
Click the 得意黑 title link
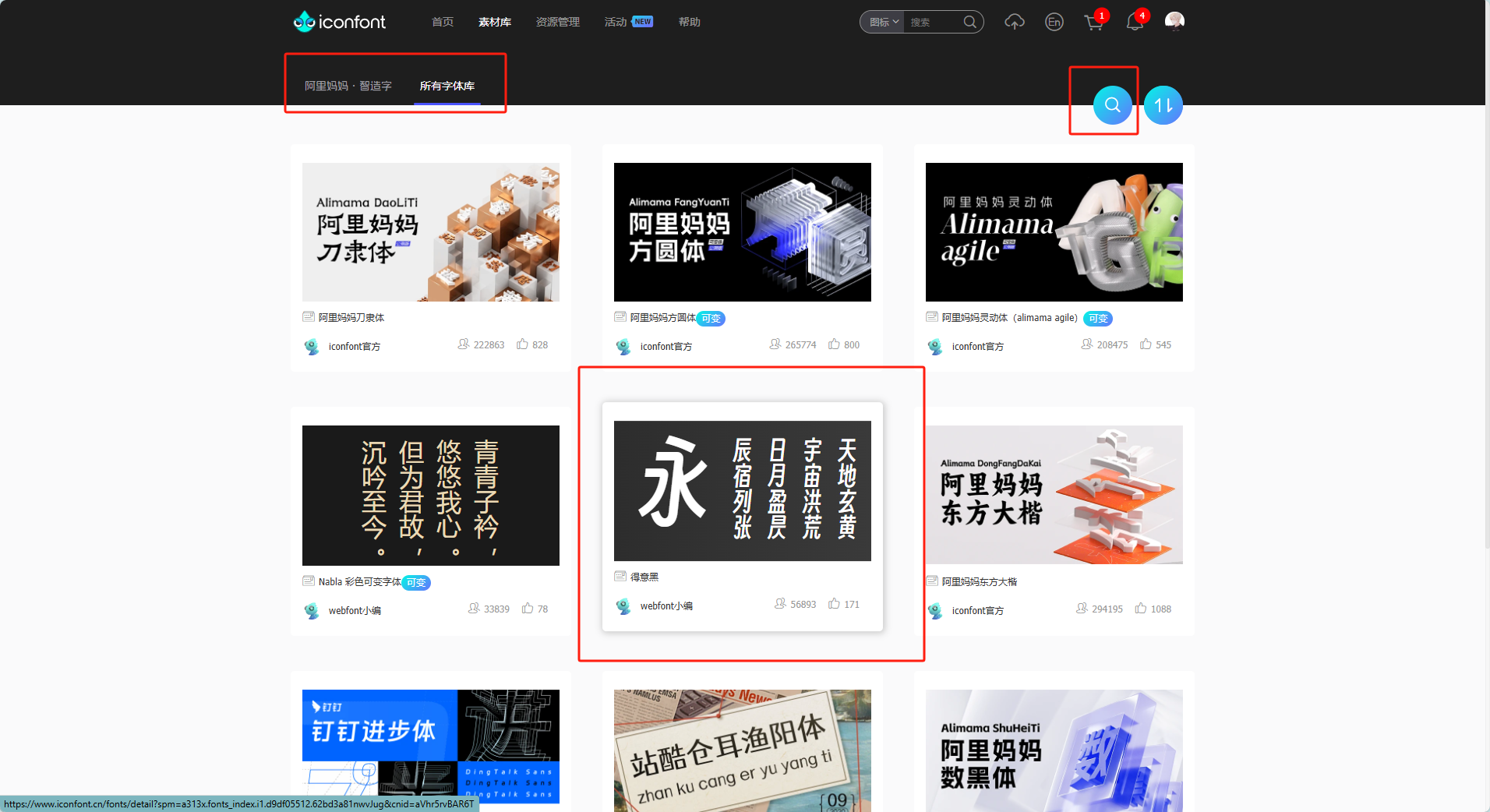(x=644, y=577)
